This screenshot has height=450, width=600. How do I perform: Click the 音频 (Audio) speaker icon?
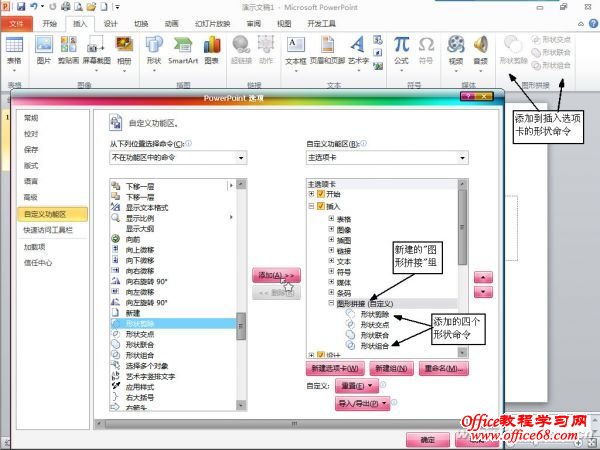coord(481,46)
